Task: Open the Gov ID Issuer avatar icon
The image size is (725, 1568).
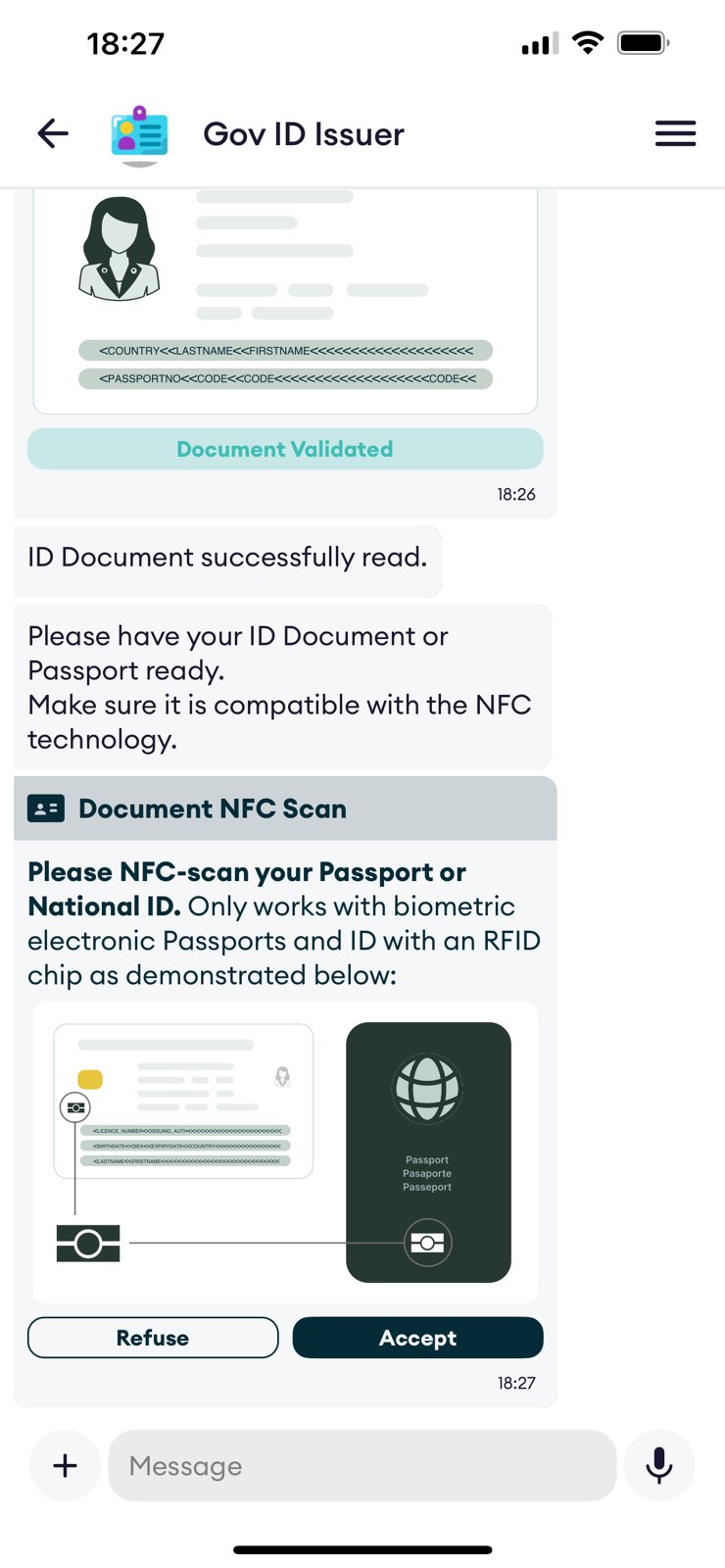Action: pyautogui.click(x=140, y=134)
